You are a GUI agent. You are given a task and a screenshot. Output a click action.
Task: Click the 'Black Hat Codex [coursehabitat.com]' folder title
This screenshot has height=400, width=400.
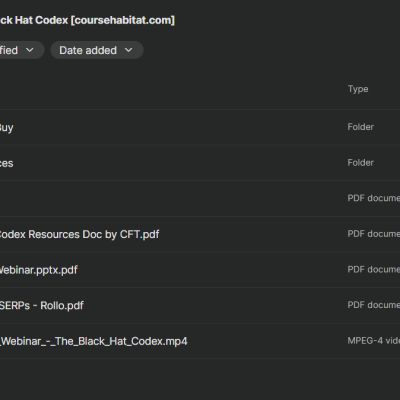click(x=87, y=20)
